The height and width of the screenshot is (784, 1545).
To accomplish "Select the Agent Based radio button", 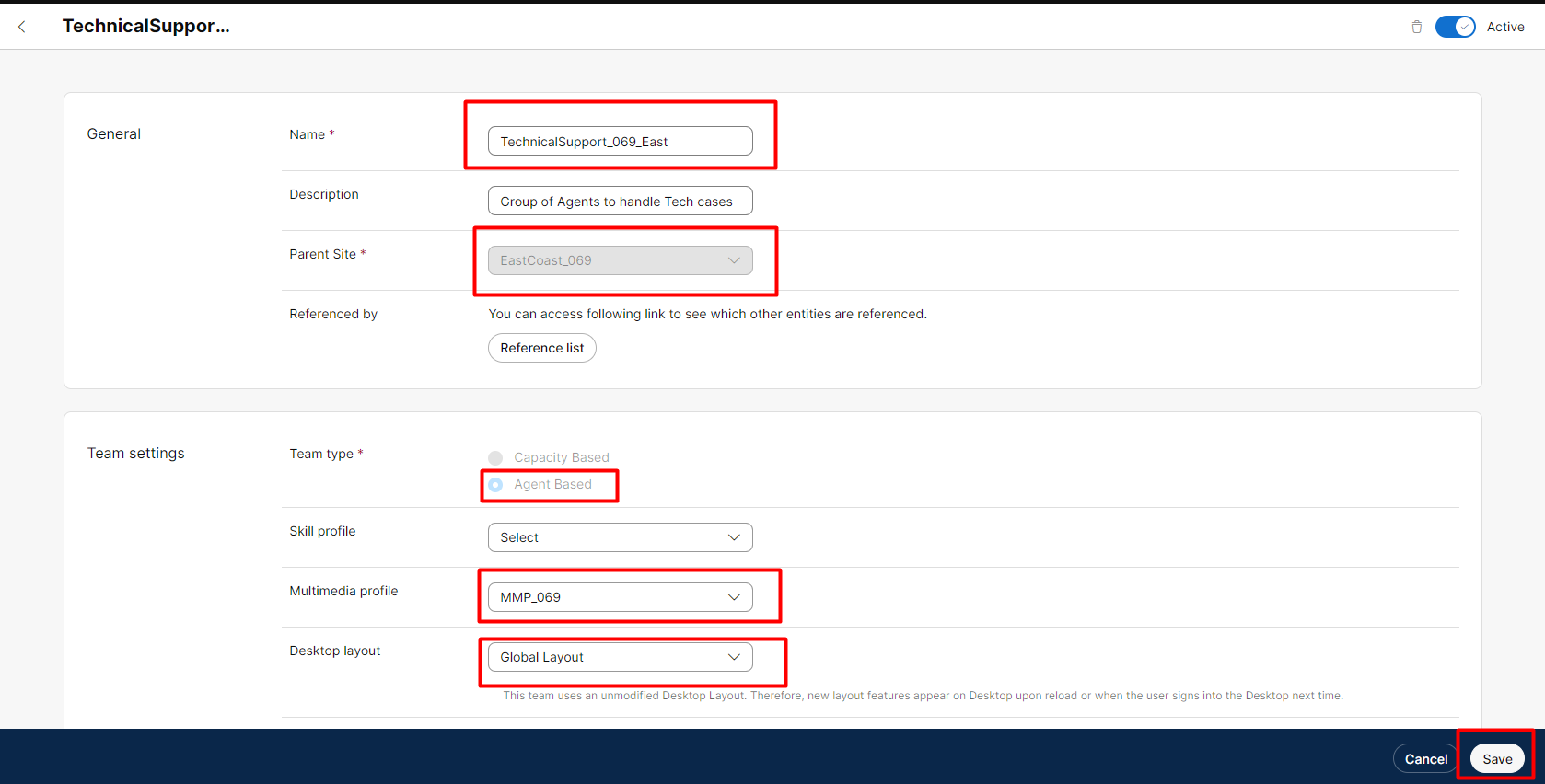I will coord(495,484).
